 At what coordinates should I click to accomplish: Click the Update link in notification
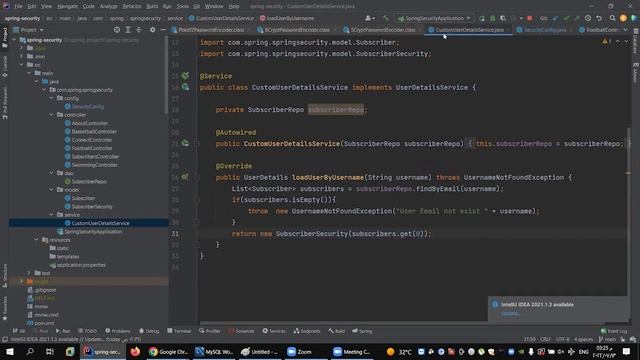[510, 313]
